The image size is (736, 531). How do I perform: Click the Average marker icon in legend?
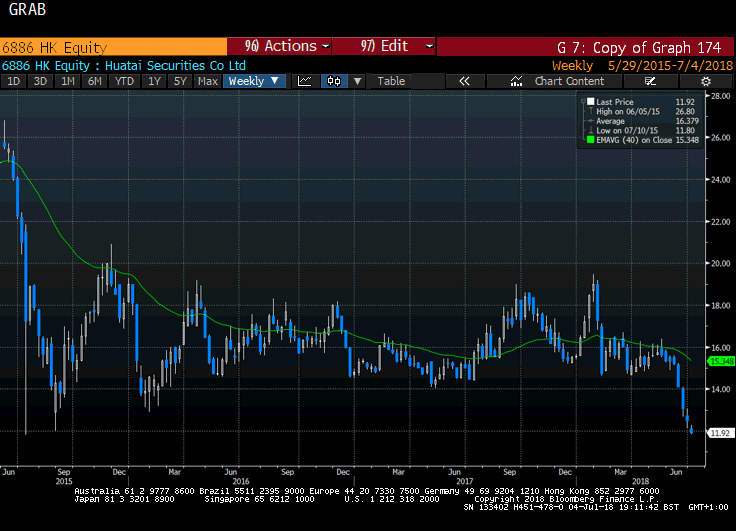click(591, 121)
